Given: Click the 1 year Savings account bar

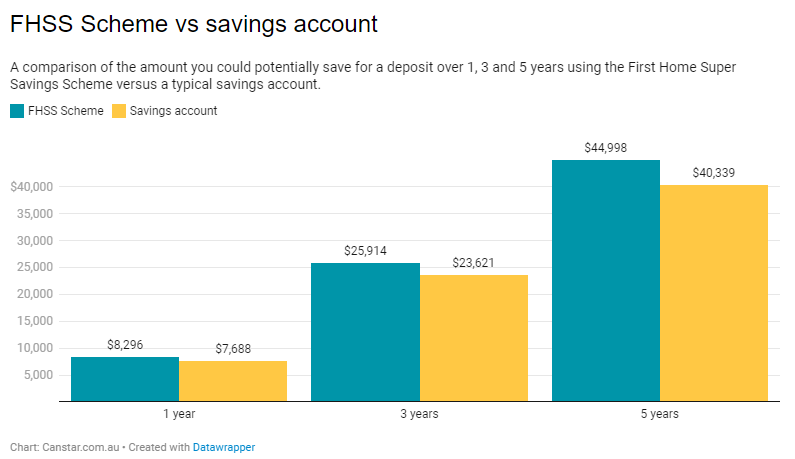Looking at the screenshot, I should click(x=233, y=381).
